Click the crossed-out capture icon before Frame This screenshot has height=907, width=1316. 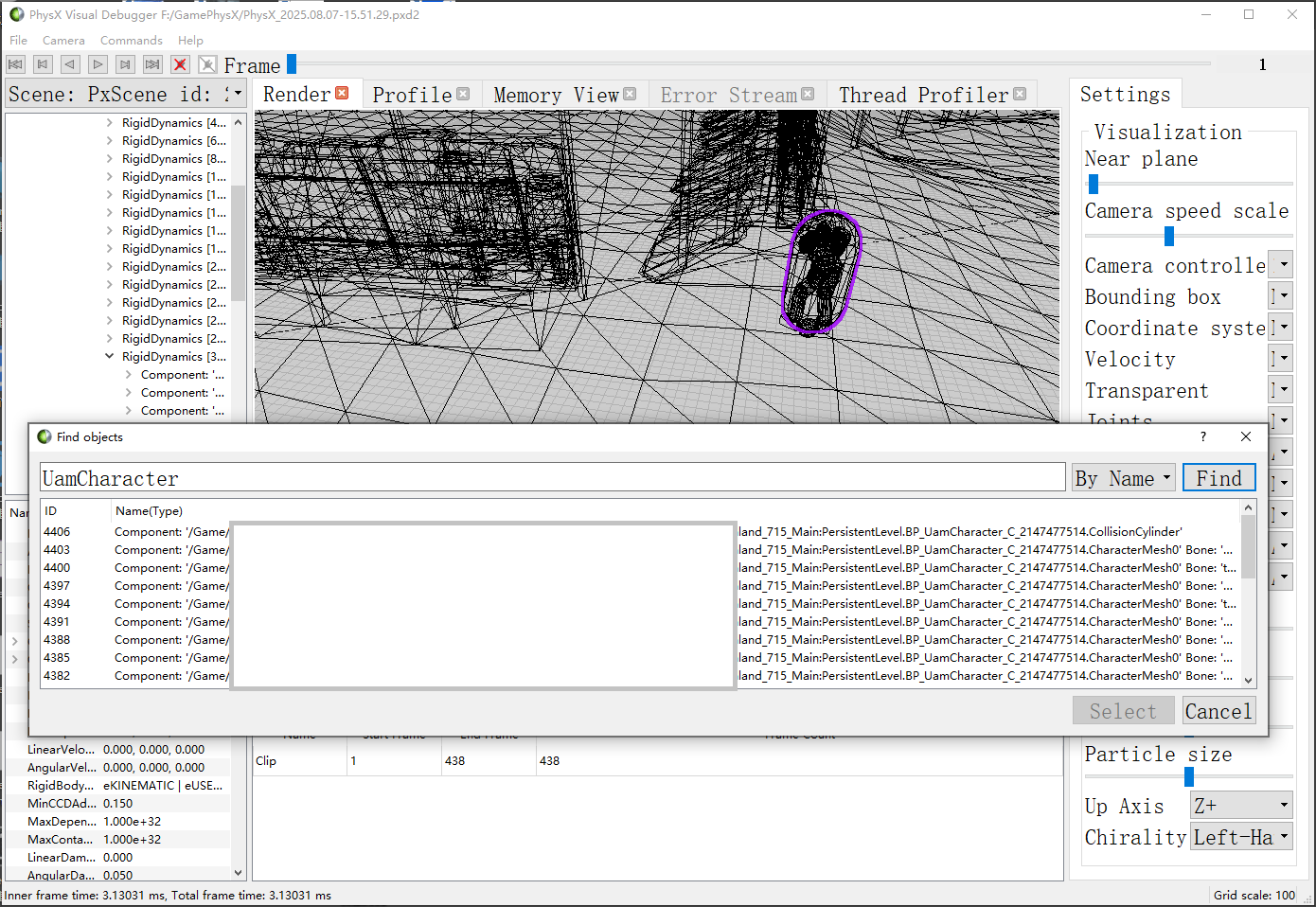click(207, 64)
